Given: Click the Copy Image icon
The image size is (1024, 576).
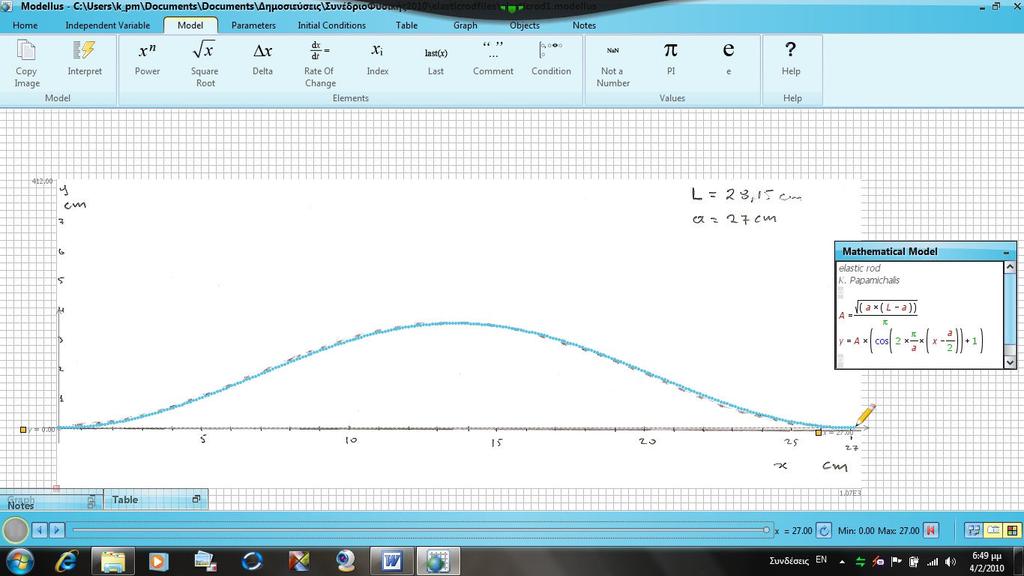Looking at the screenshot, I should 27,63.
